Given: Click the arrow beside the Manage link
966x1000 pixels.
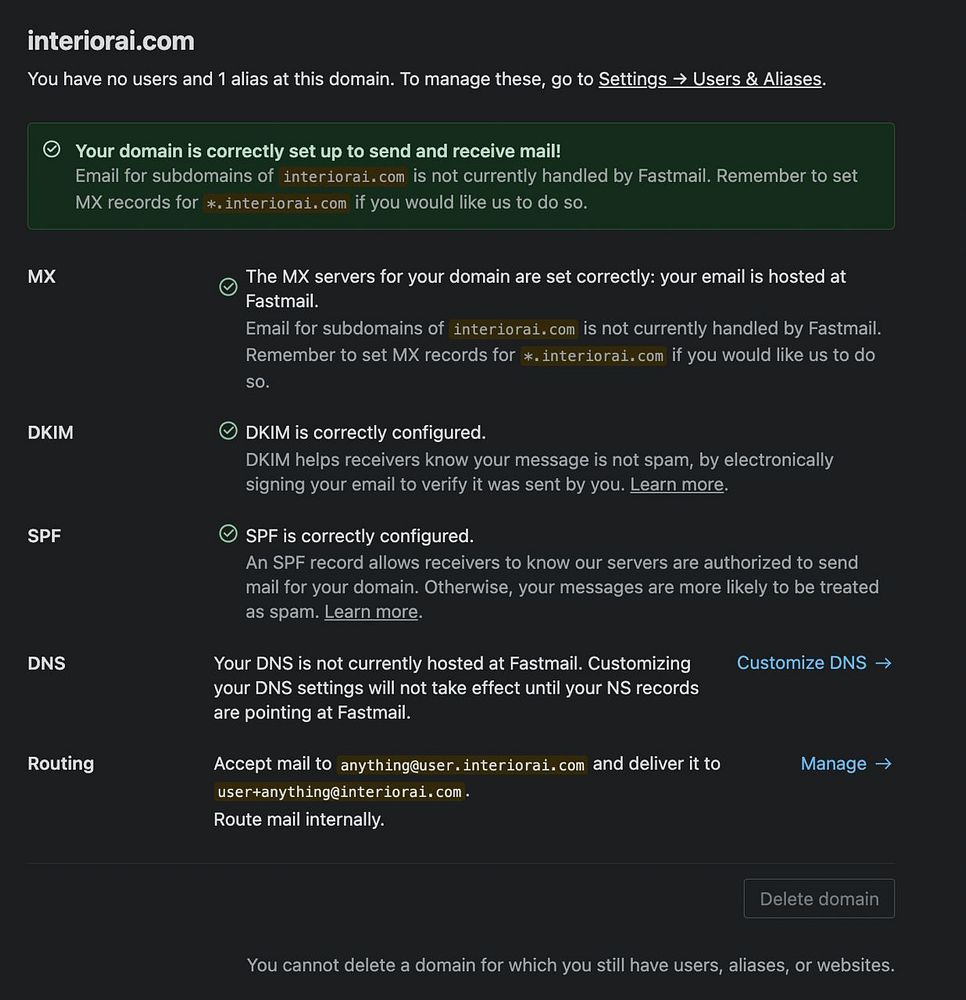Looking at the screenshot, I should coord(883,764).
